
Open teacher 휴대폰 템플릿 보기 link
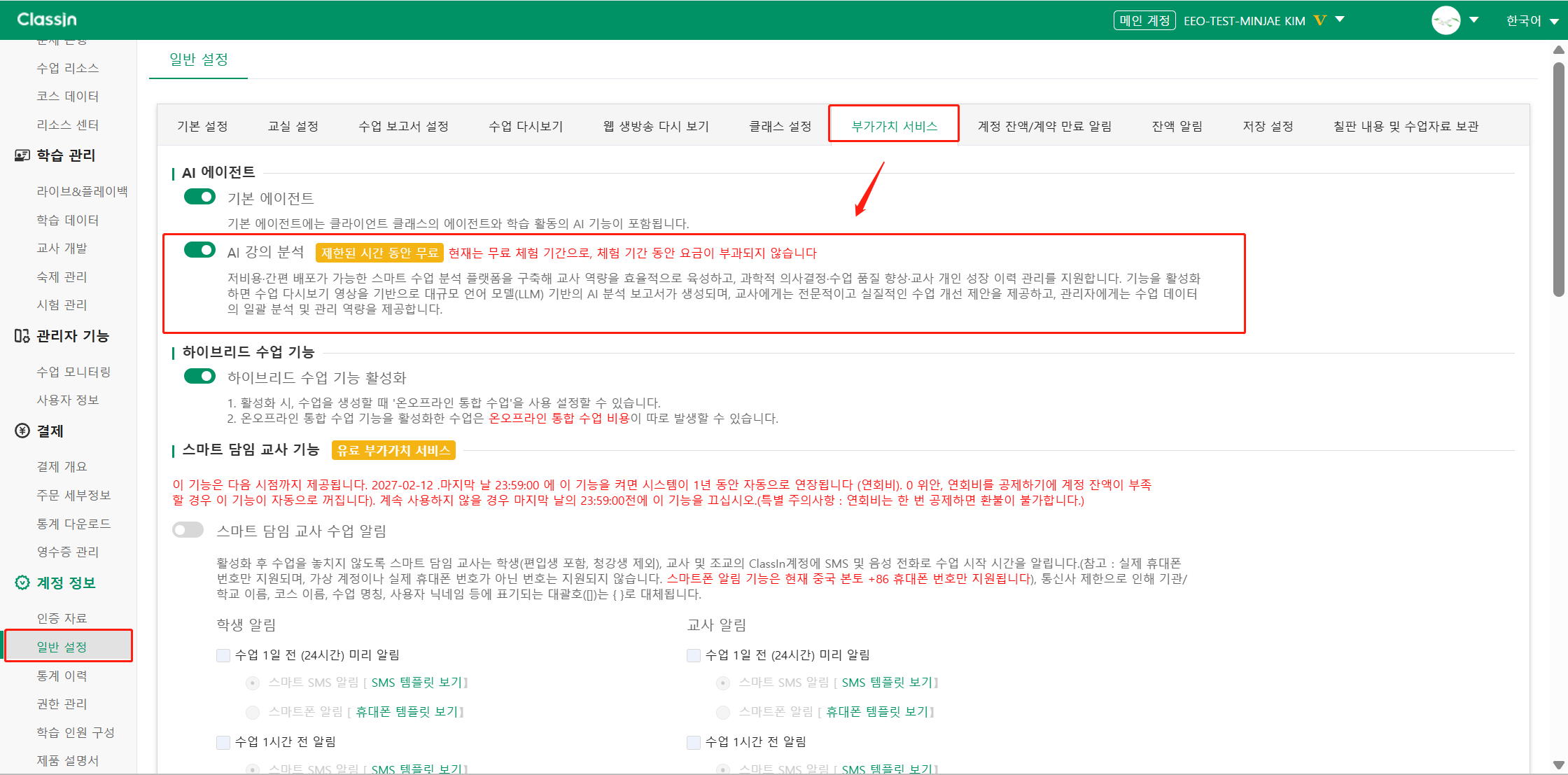(x=877, y=712)
